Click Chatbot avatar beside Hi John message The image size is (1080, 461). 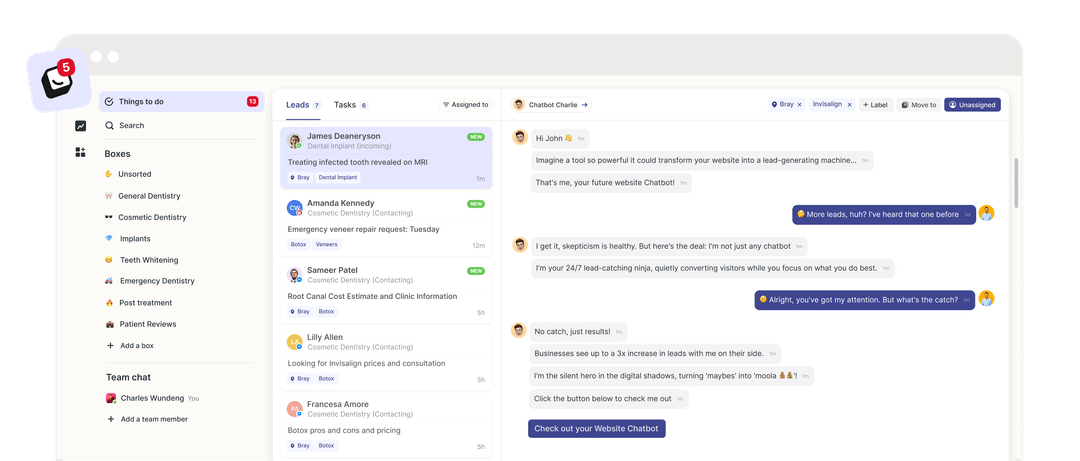(519, 137)
